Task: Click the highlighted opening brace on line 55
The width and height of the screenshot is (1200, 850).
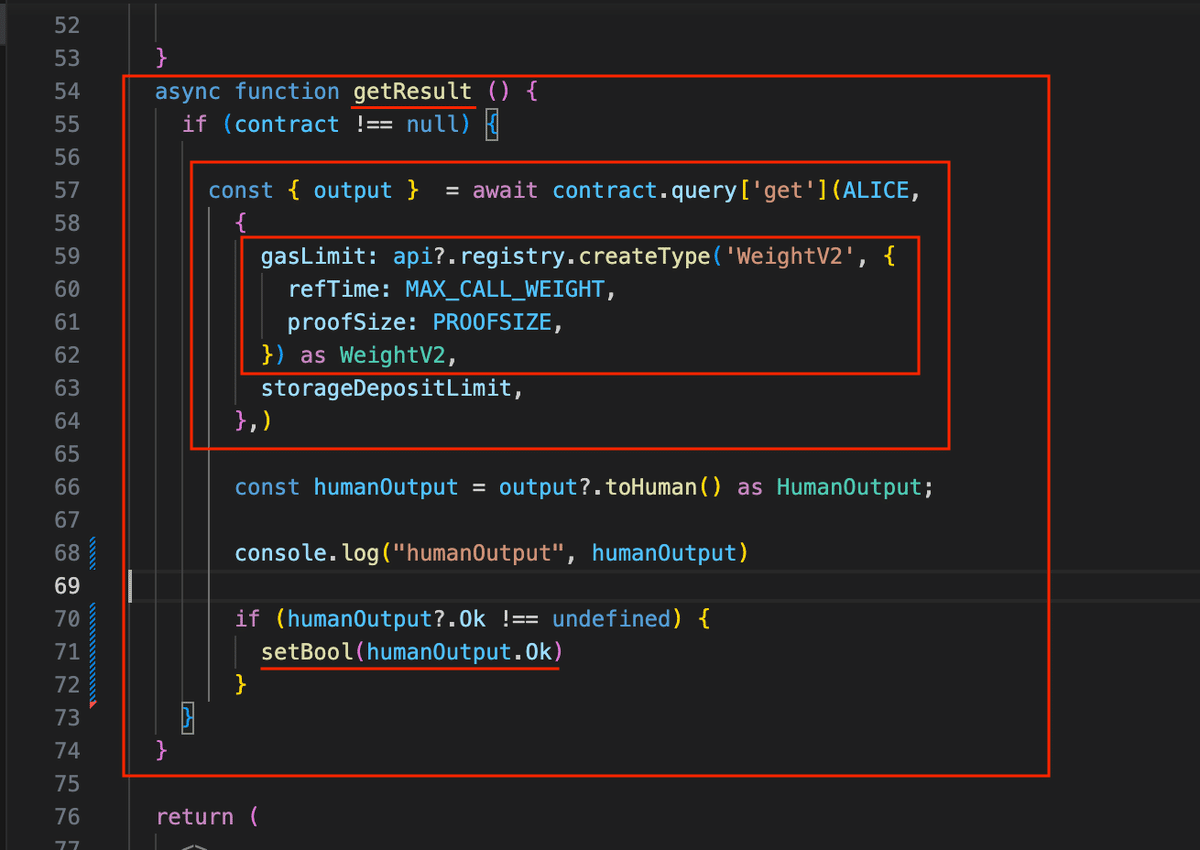Action: click(x=491, y=124)
